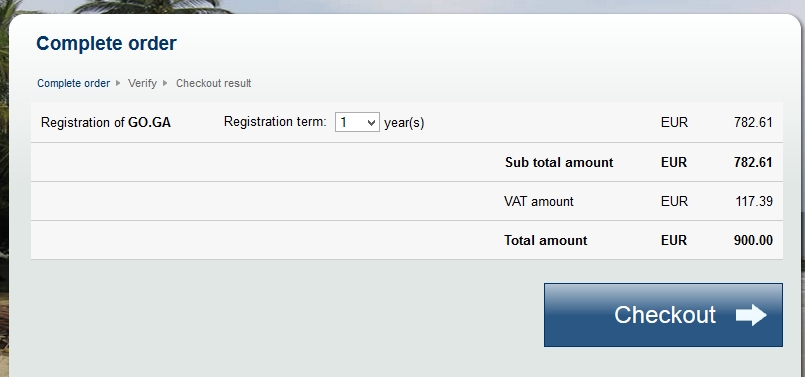Click the breadcrumb arrow after Complete order

pos(118,83)
